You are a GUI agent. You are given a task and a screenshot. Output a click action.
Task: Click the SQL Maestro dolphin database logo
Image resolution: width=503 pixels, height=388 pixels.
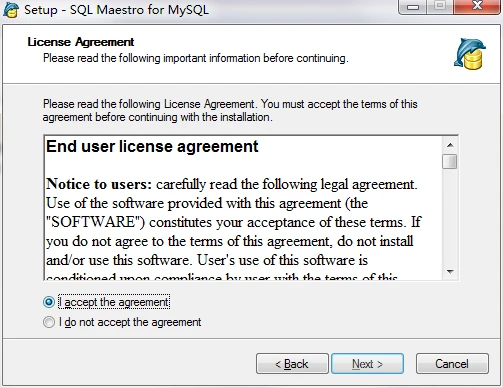point(470,54)
